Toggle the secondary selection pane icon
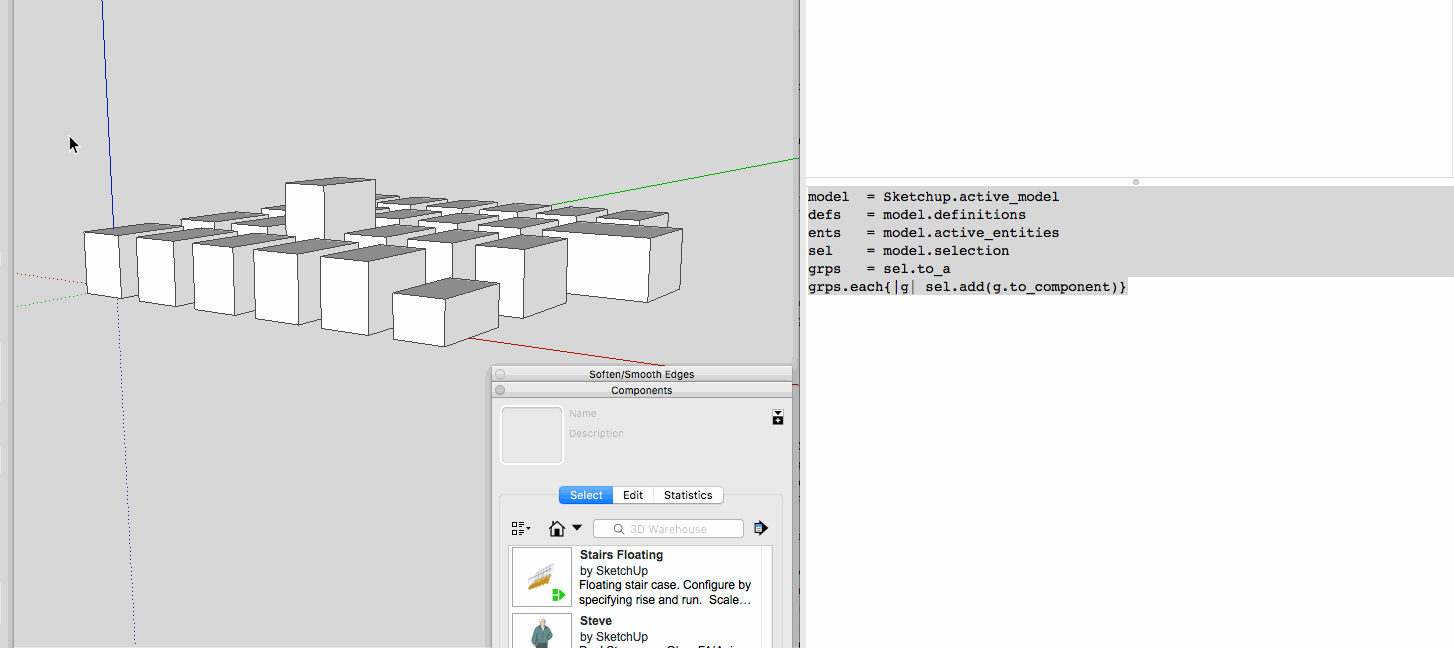 point(778,417)
